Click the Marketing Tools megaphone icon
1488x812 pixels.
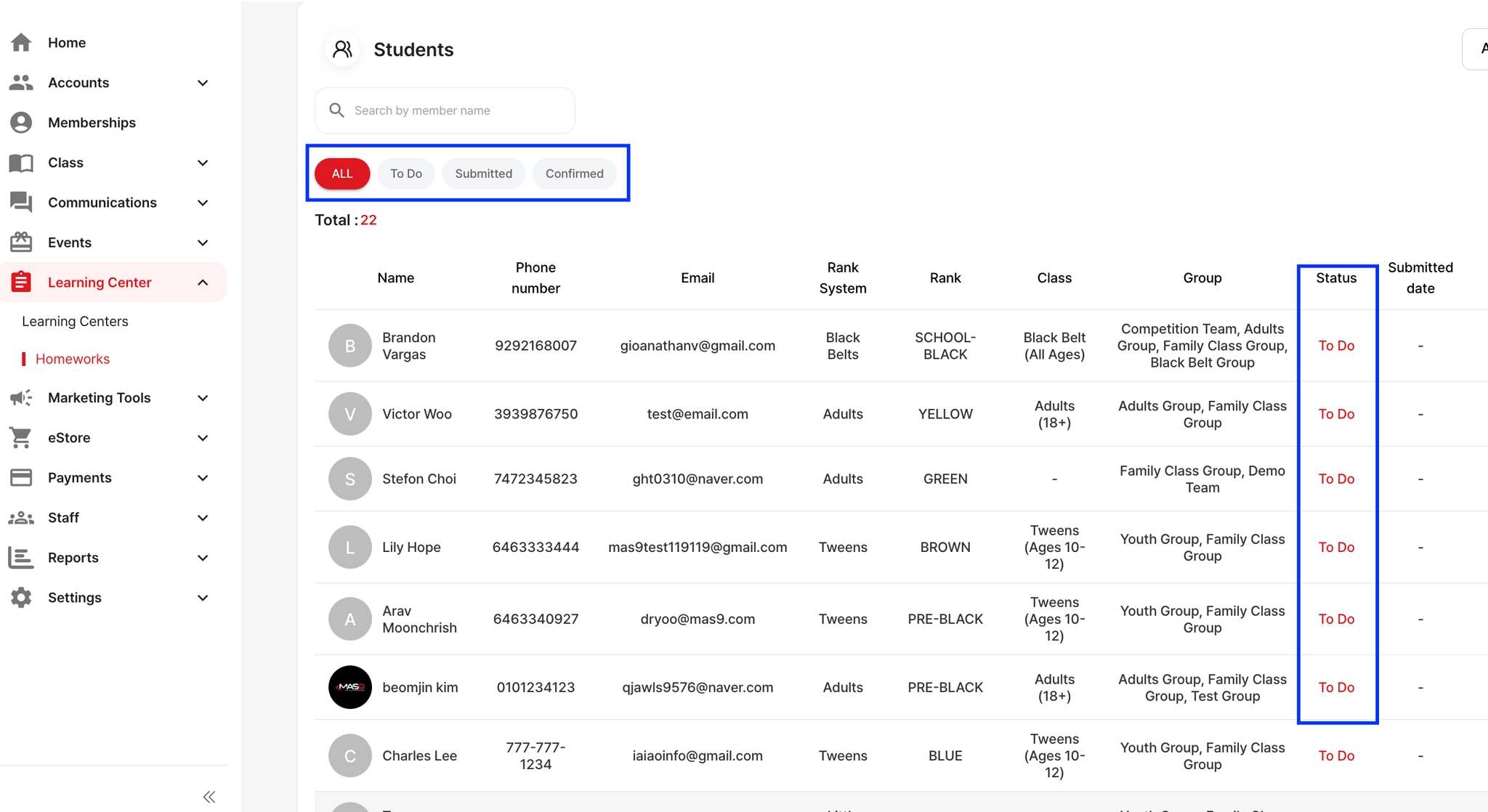(x=21, y=398)
